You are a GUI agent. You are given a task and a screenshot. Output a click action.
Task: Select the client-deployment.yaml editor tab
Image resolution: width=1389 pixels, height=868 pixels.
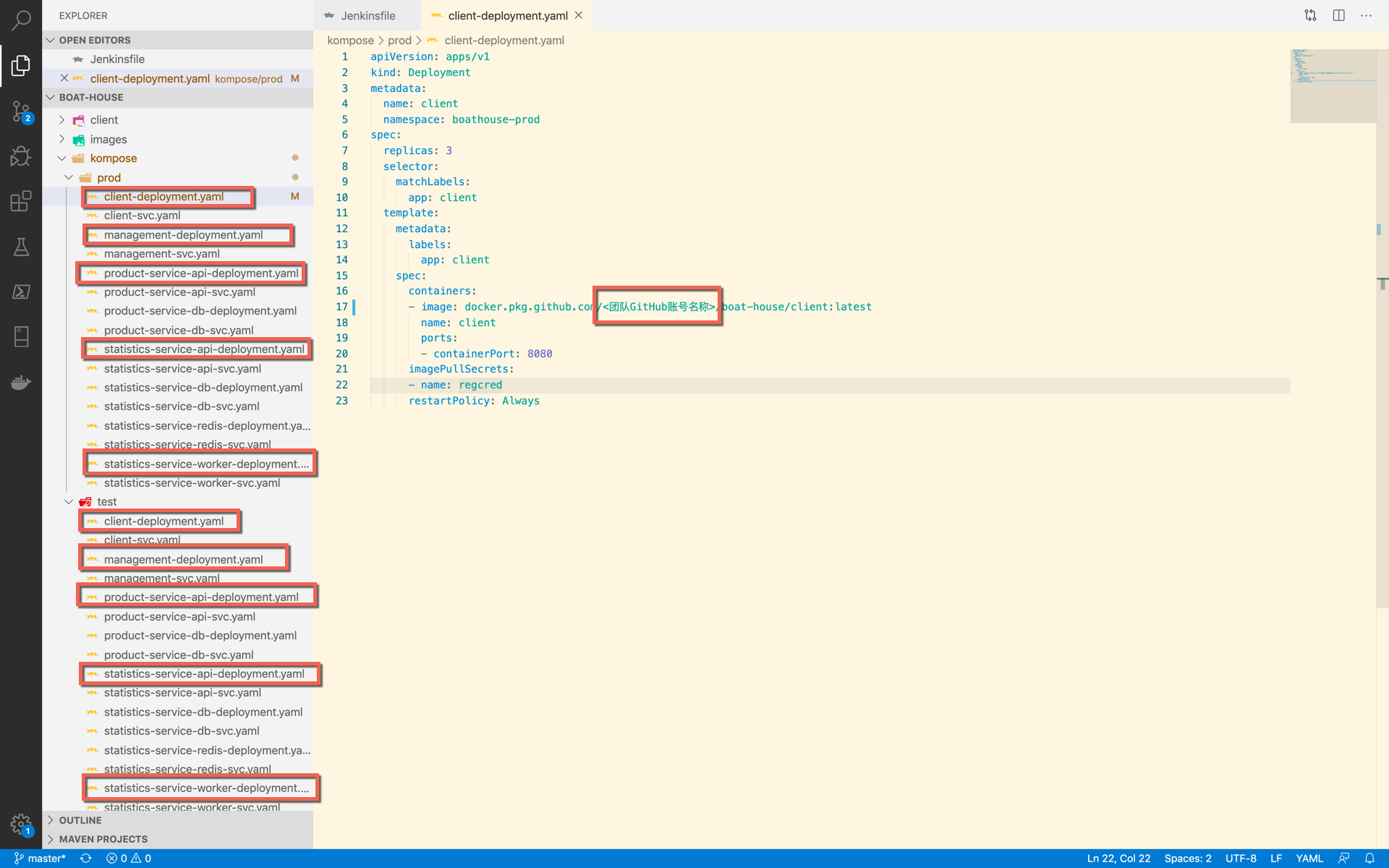click(x=506, y=15)
